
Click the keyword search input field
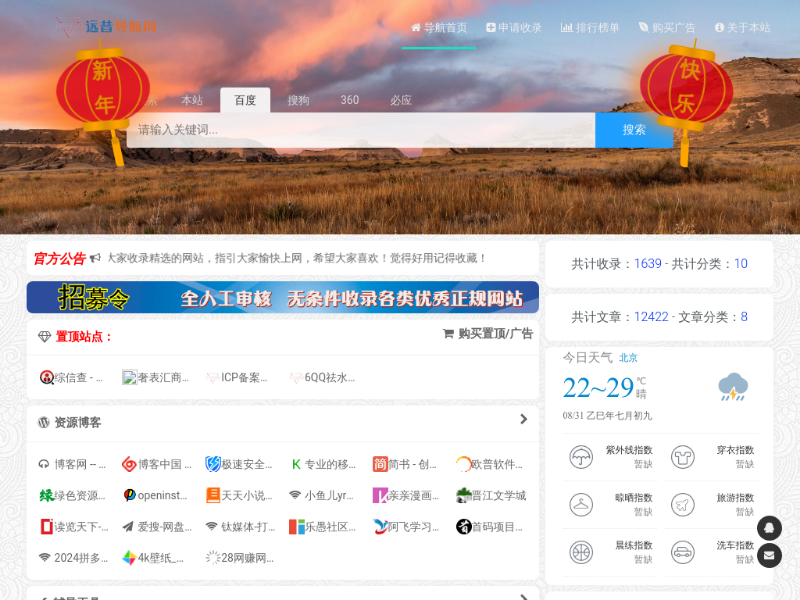point(360,130)
